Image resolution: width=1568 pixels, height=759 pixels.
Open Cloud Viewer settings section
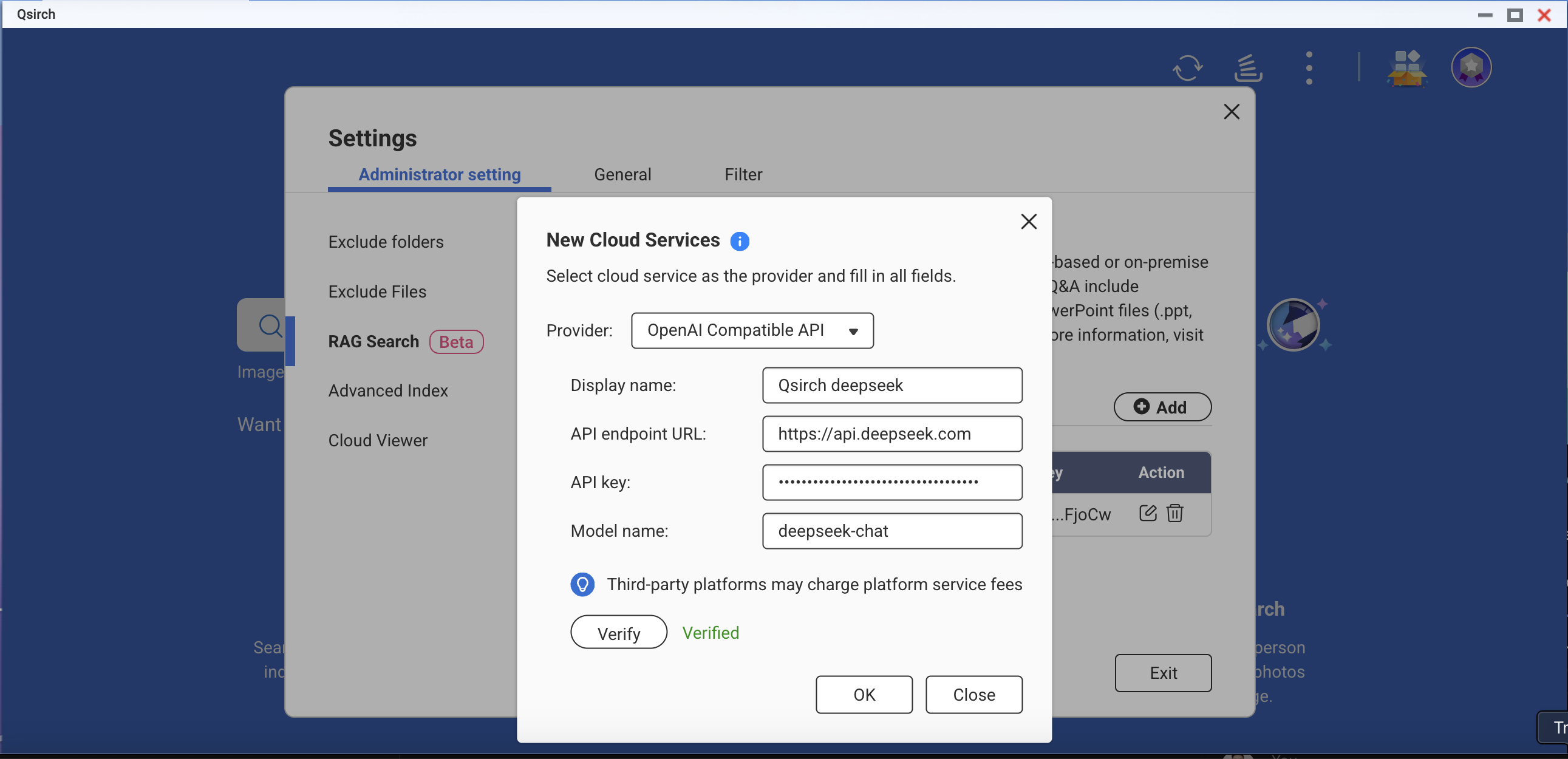pyautogui.click(x=377, y=440)
